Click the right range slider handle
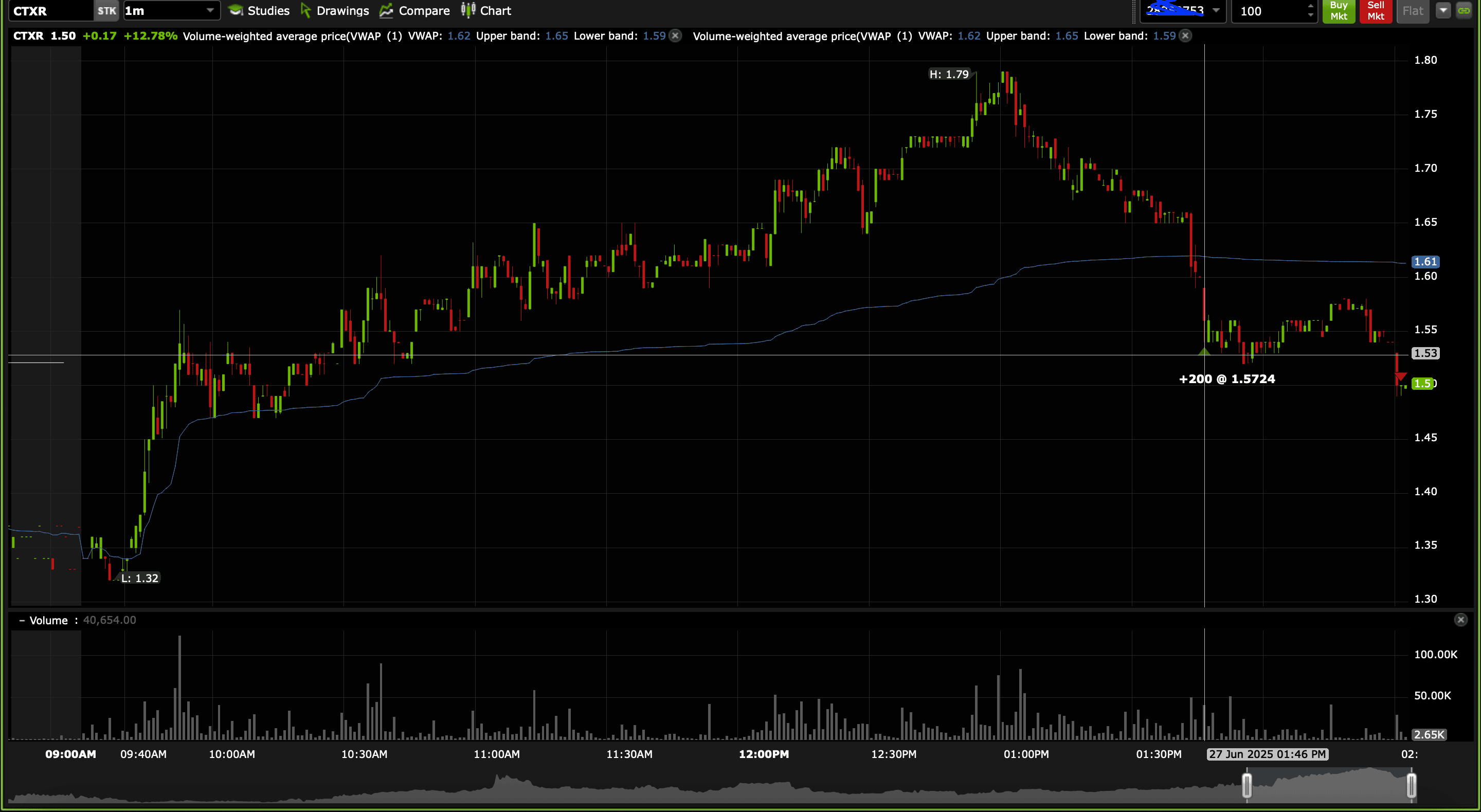The width and height of the screenshot is (1481, 812). 1411,786
